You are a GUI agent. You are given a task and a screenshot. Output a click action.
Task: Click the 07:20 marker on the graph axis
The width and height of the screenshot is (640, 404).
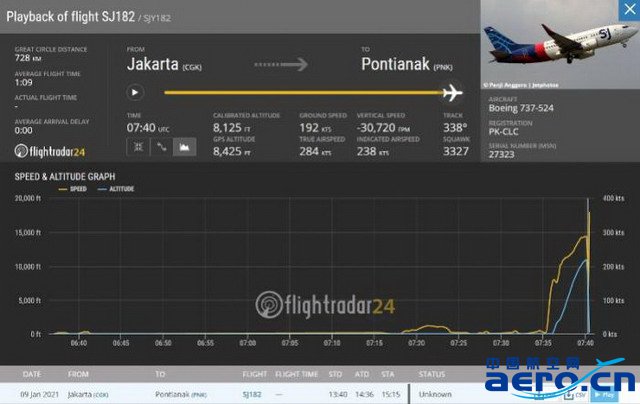pos(416,343)
